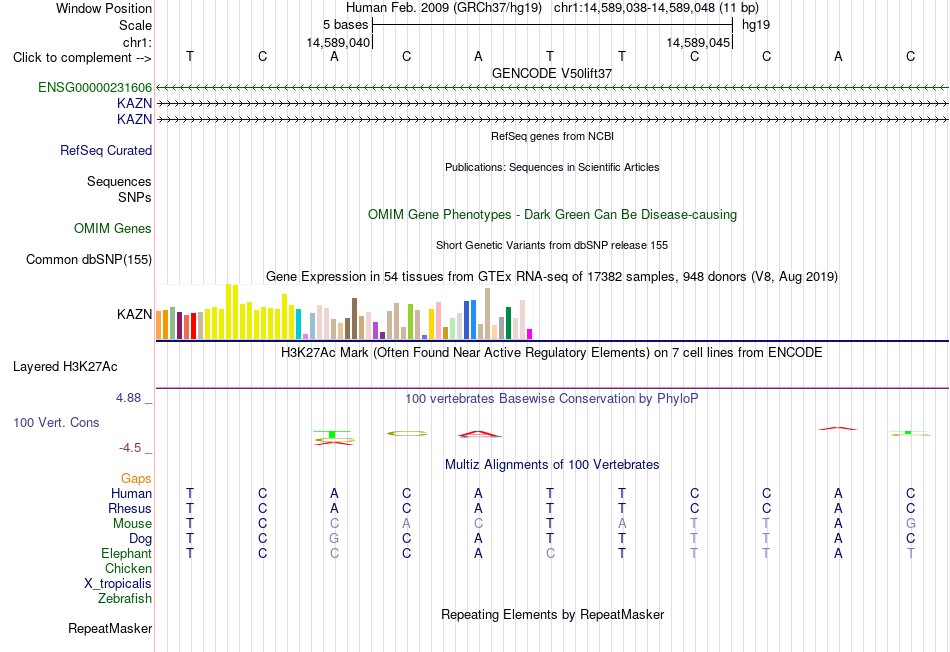The width and height of the screenshot is (950, 652).
Task: Click the OMIM Gene Phenotypes track title
Action: pyautogui.click(x=552, y=215)
